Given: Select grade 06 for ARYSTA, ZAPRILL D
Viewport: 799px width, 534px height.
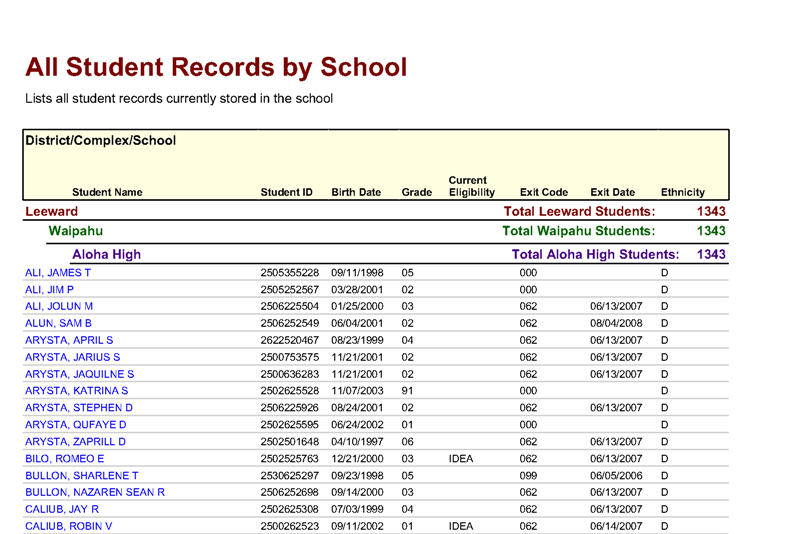Looking at the screenshot, I should 407,441.
